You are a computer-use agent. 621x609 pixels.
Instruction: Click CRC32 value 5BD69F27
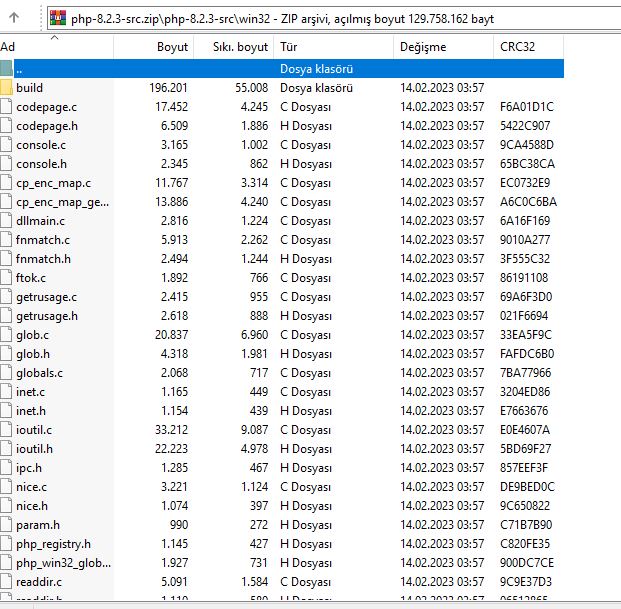pos(525,449)
